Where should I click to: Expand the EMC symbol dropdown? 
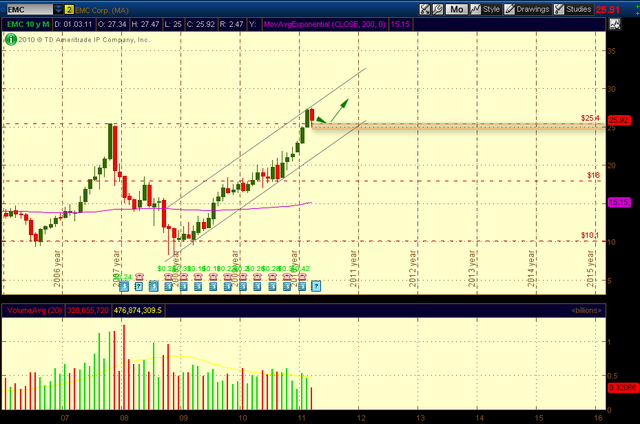(52, 8)
